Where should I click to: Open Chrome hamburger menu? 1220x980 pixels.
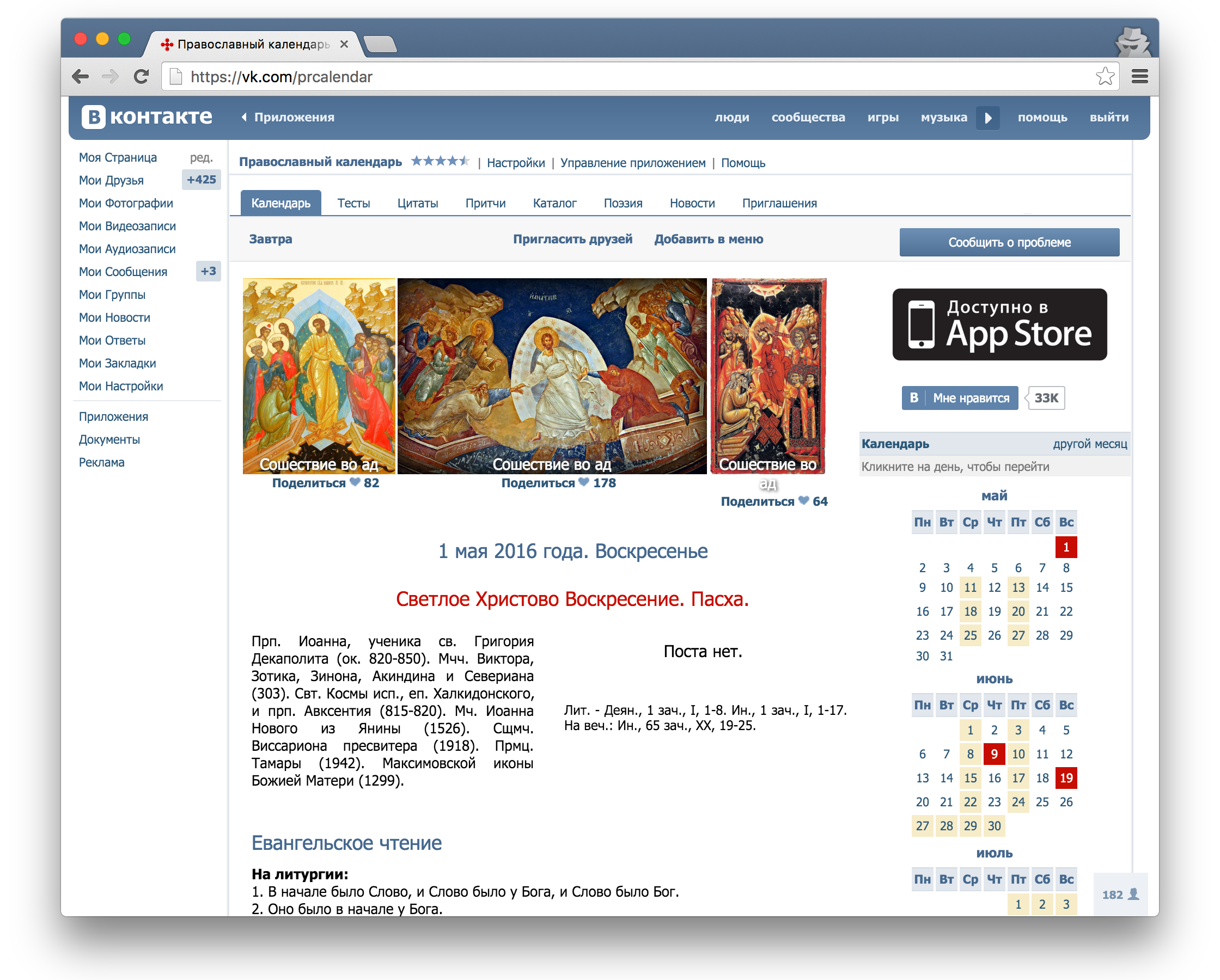click(x=1139, y=76)
